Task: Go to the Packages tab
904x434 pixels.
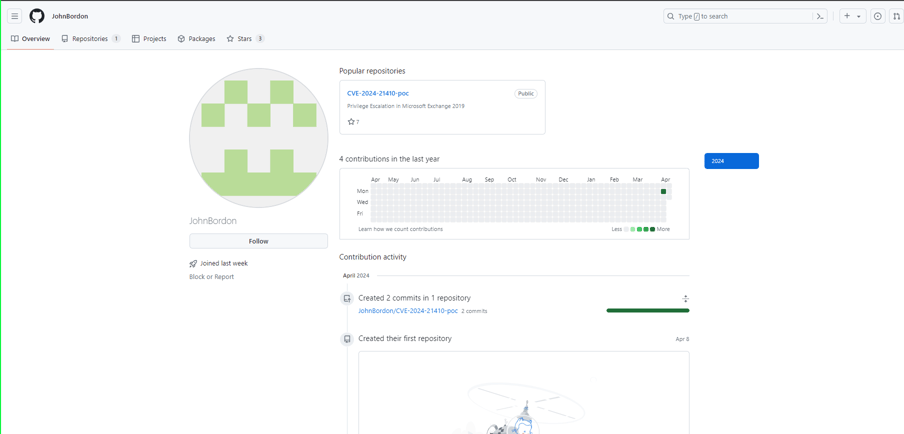Action: [196, 39]
